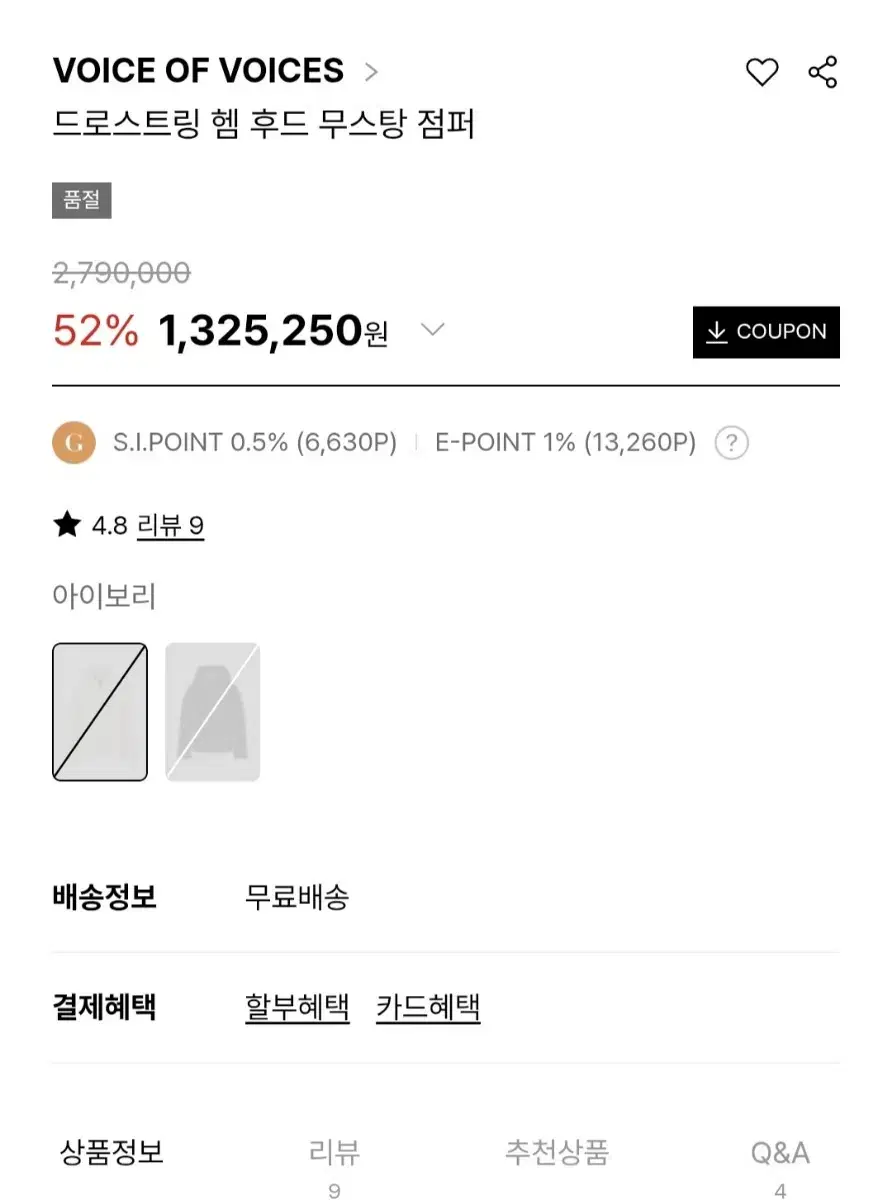
Task: Click the black star rating icon
Action: click(67, 525)
